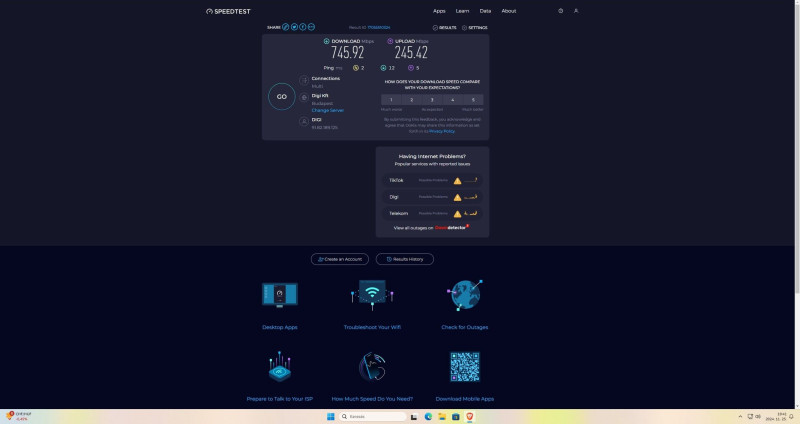Open How Much Speed Do You Need link
Screen dimensions: 800x424
(x=372, y=399)
